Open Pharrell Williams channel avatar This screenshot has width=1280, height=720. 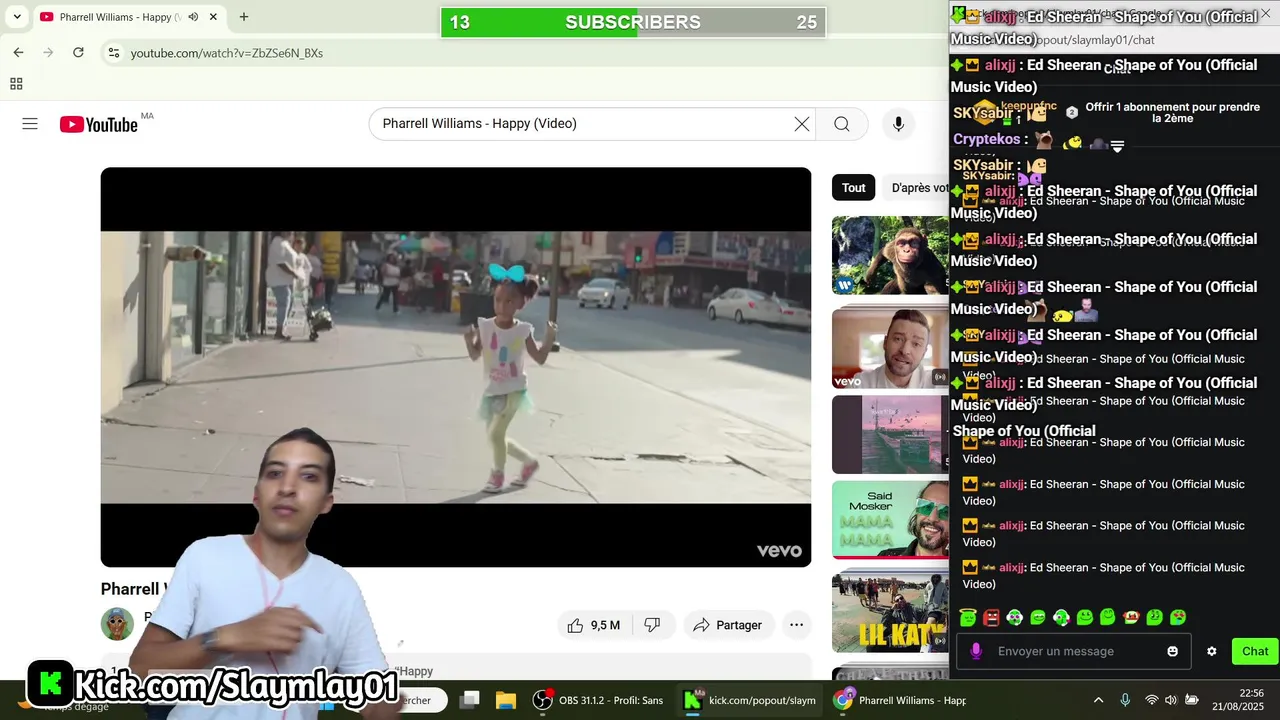(x=117, y=624)
